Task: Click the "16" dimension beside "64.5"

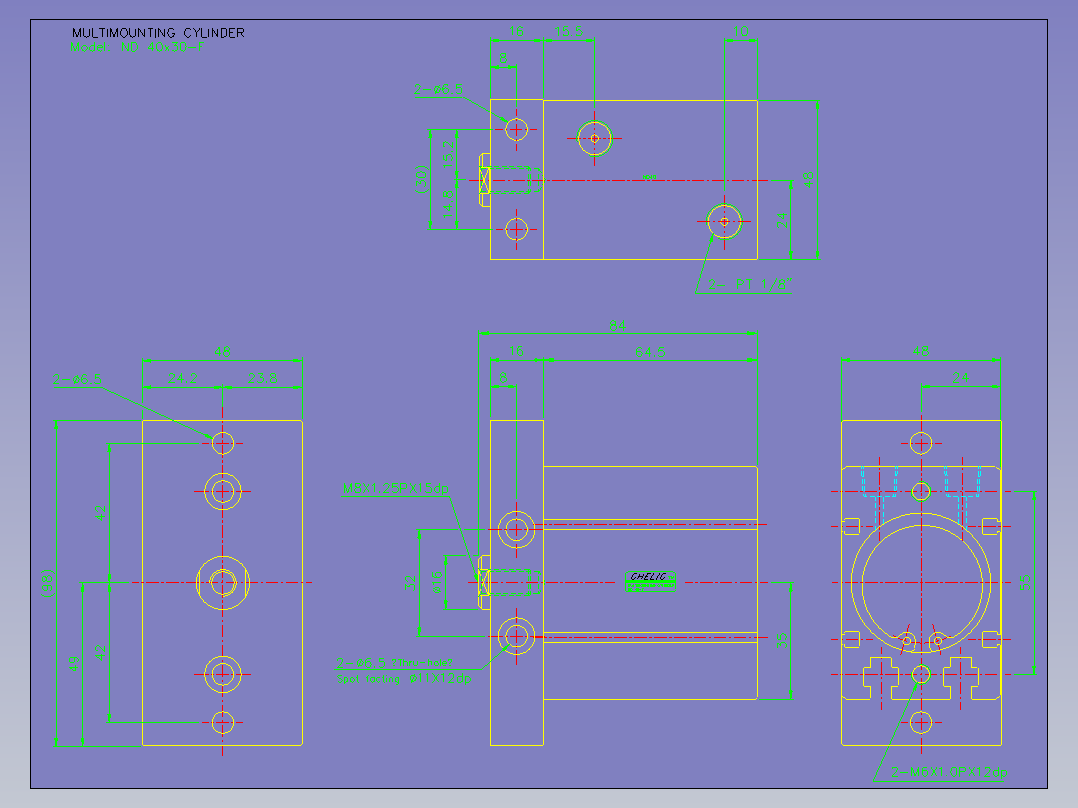Action: point(516,351)
